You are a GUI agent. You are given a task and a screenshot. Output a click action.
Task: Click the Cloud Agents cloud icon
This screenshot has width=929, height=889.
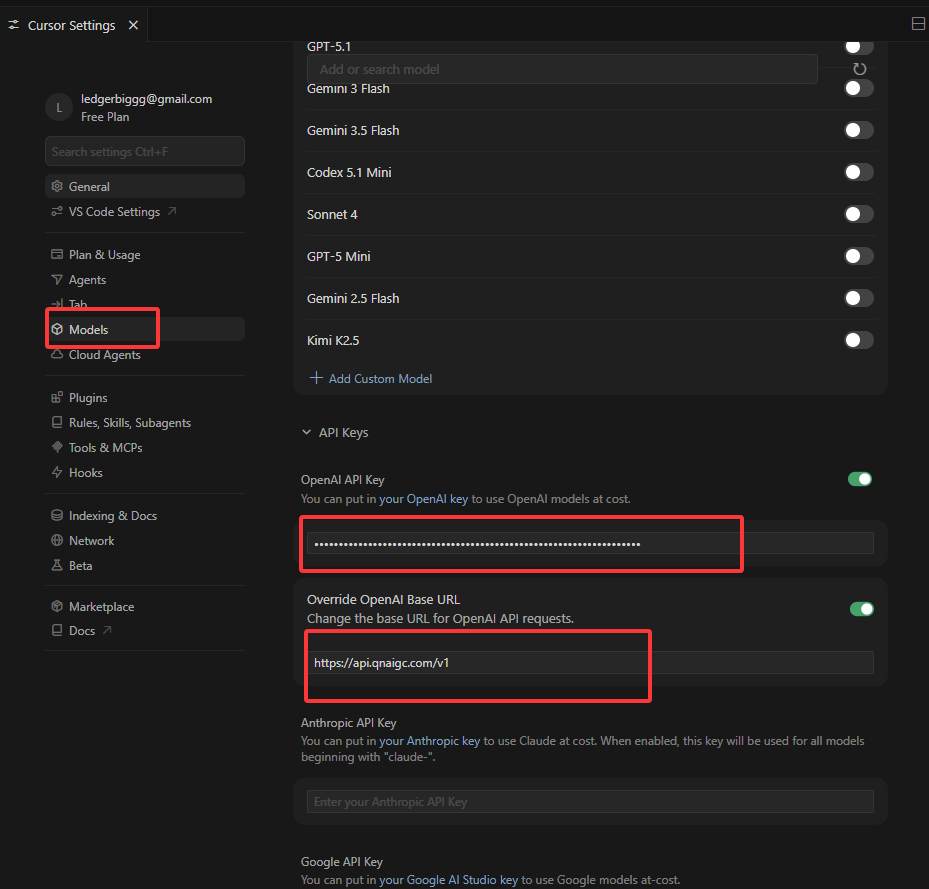point(57,354)
